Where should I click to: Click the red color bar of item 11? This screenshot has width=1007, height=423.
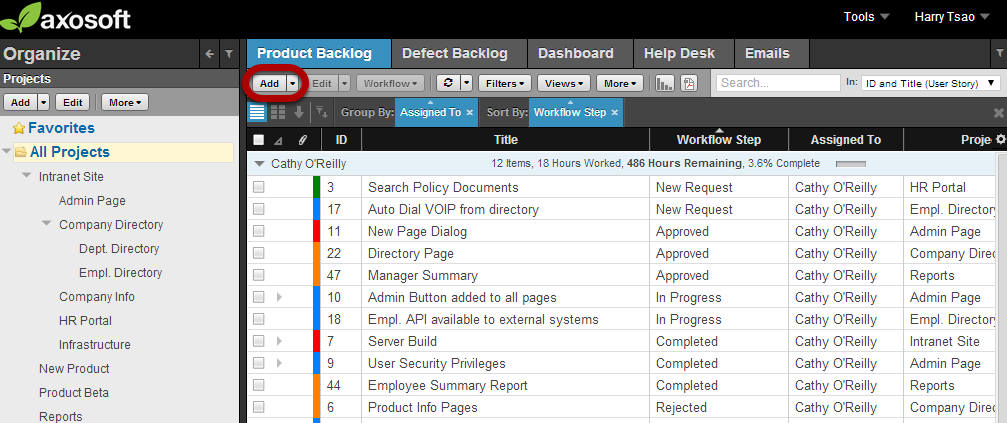click(316, 231)
